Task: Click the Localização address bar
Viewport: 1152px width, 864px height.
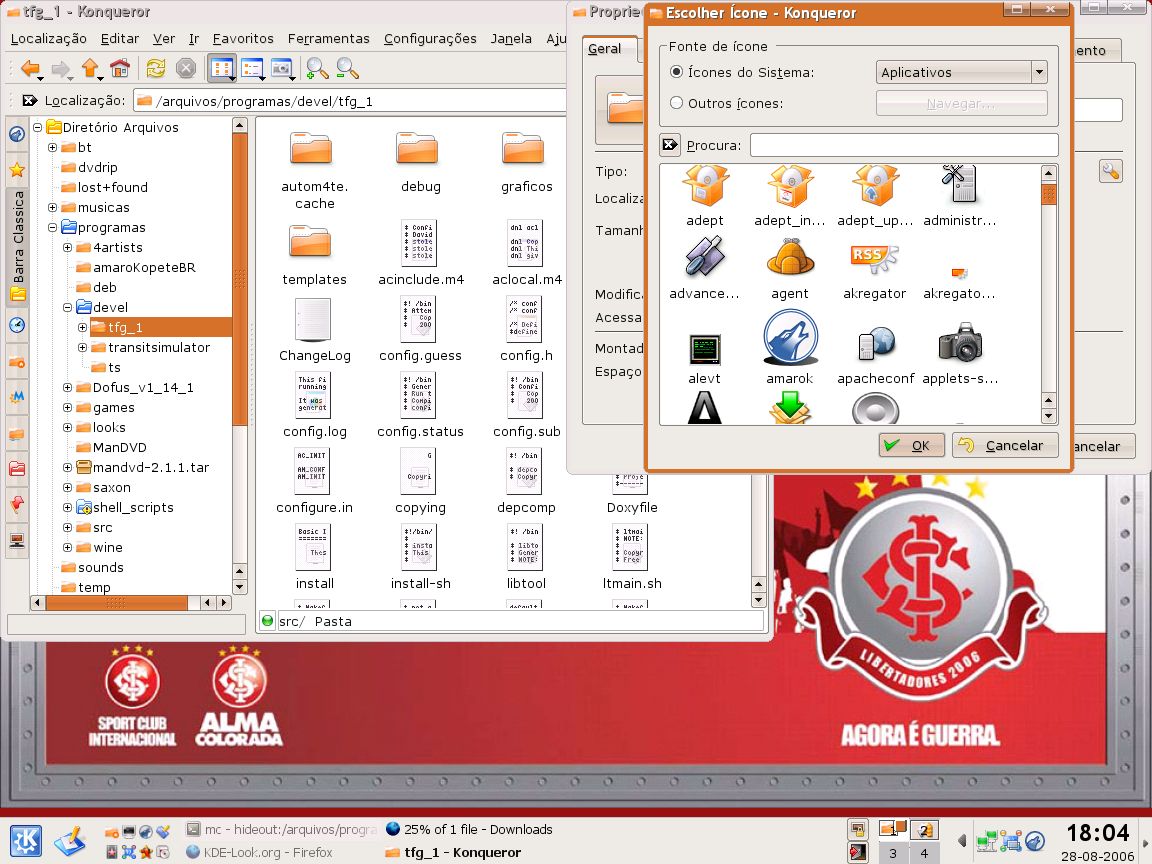Action: 350,101
